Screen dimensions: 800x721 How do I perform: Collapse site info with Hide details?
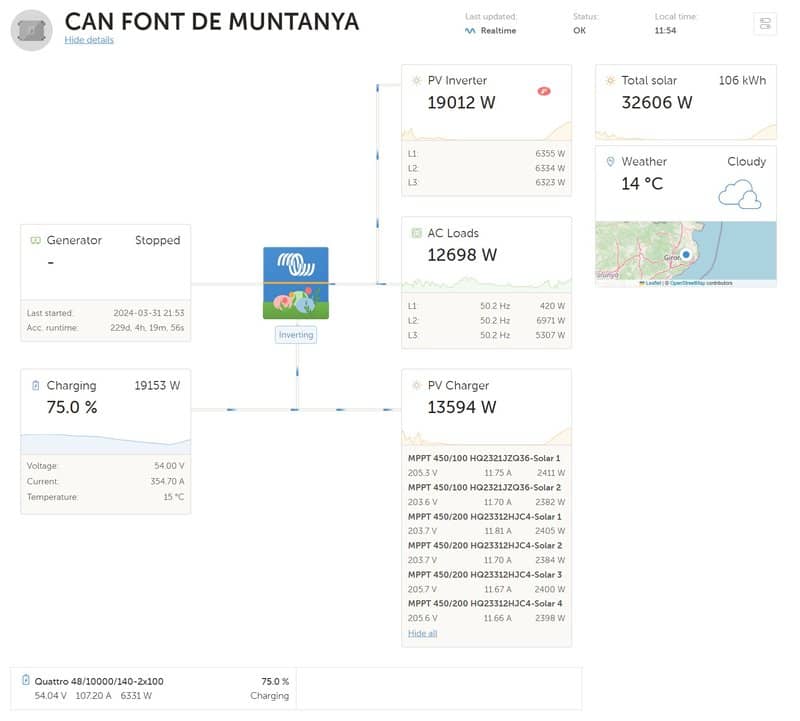point(89,40)
